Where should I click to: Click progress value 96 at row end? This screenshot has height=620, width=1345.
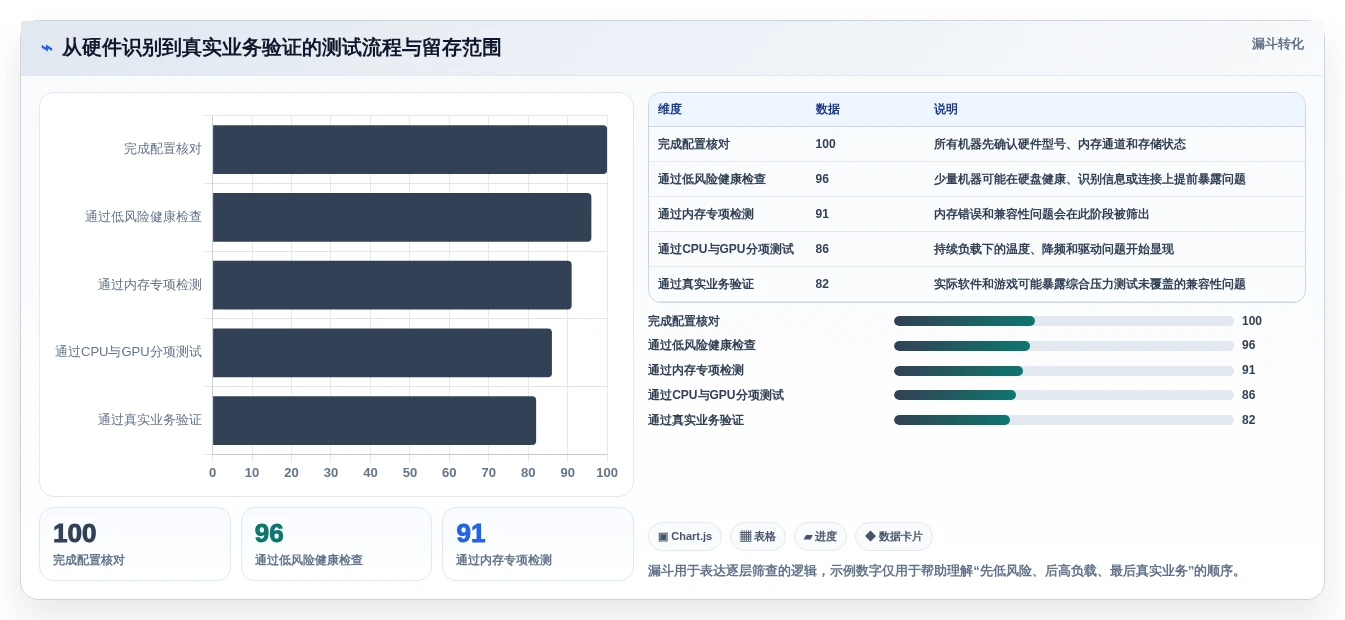coord(1249,346)
